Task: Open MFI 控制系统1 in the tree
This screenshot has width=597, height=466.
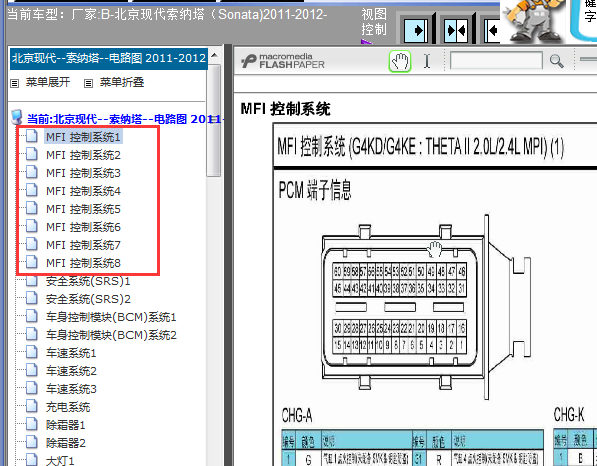Action: 83,137
